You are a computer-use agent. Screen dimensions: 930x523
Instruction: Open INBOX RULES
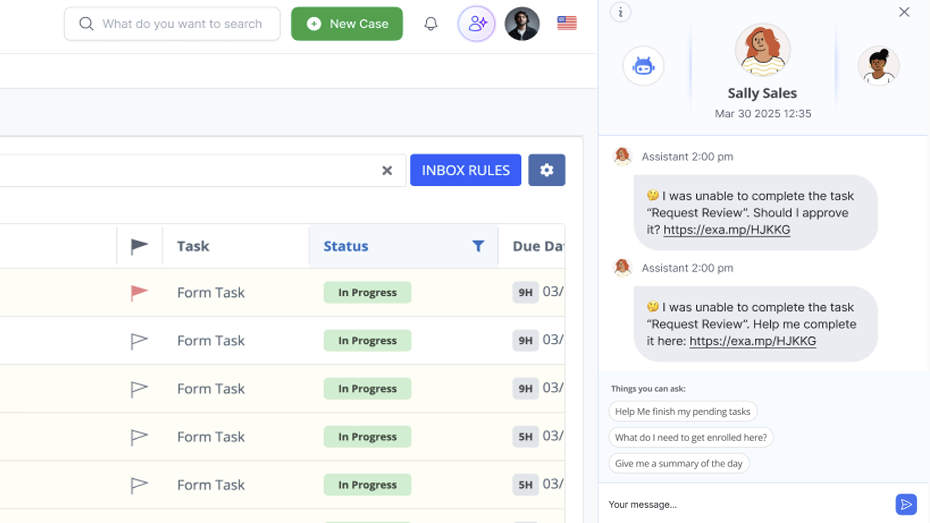[466, 170]
